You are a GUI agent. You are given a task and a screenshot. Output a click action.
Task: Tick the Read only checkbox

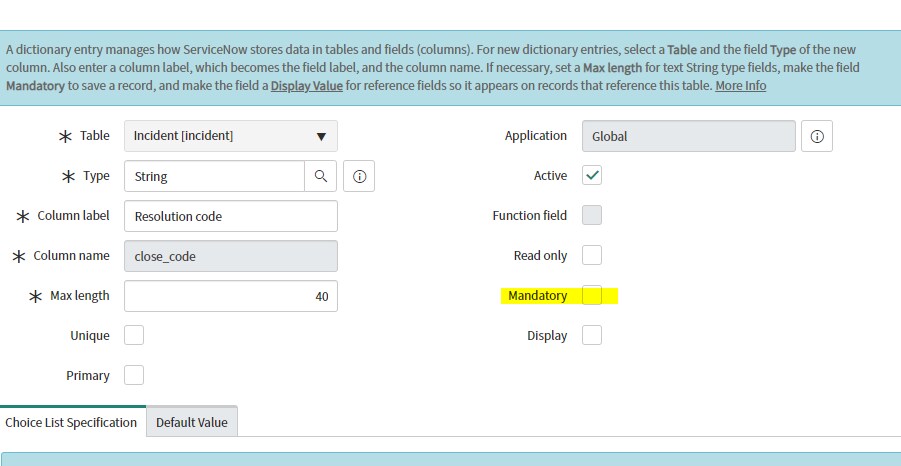[592, 256]
